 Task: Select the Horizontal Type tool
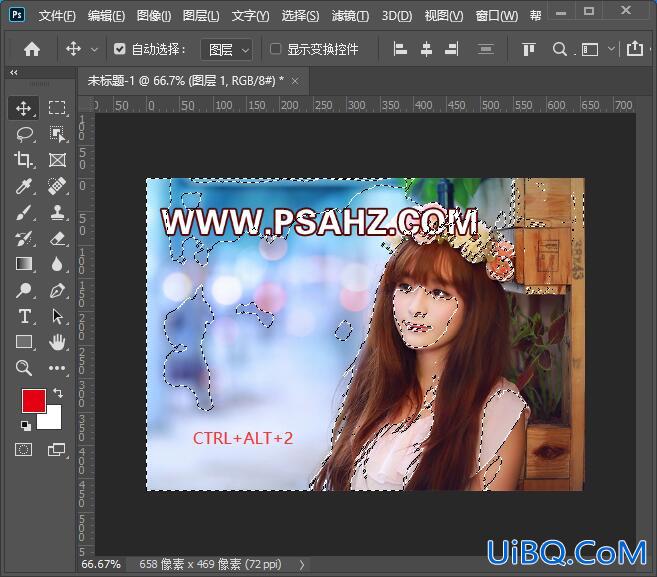[24, 316]
